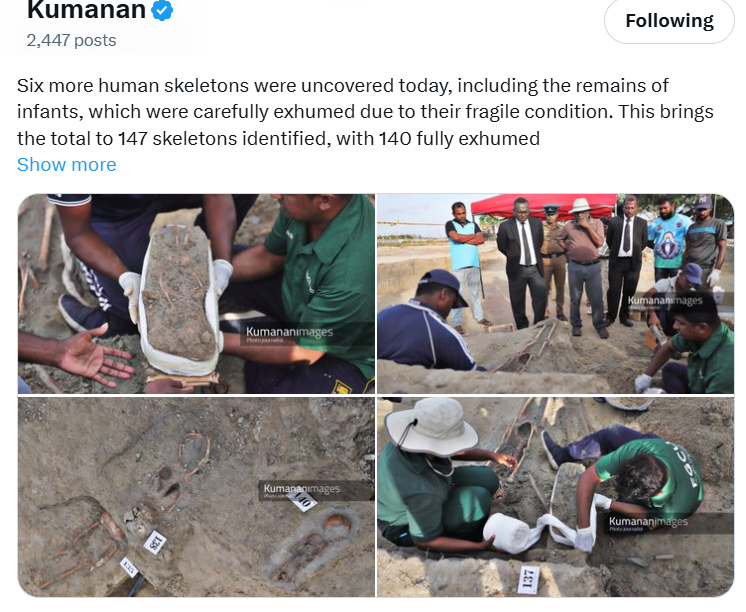Click the 137 marker tag in the photo
The width and height of the screenshot is (746, 612).
tap(529, 579)
